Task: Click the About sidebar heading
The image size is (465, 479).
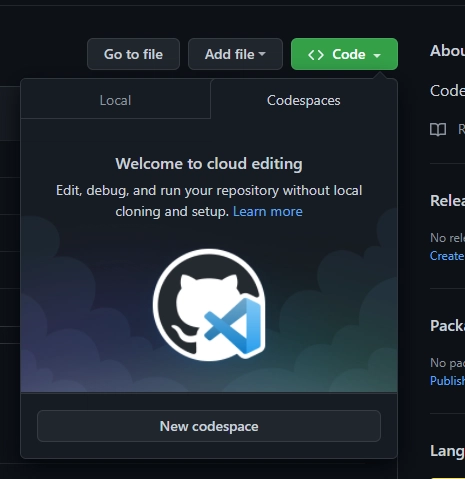Action: 447,51
